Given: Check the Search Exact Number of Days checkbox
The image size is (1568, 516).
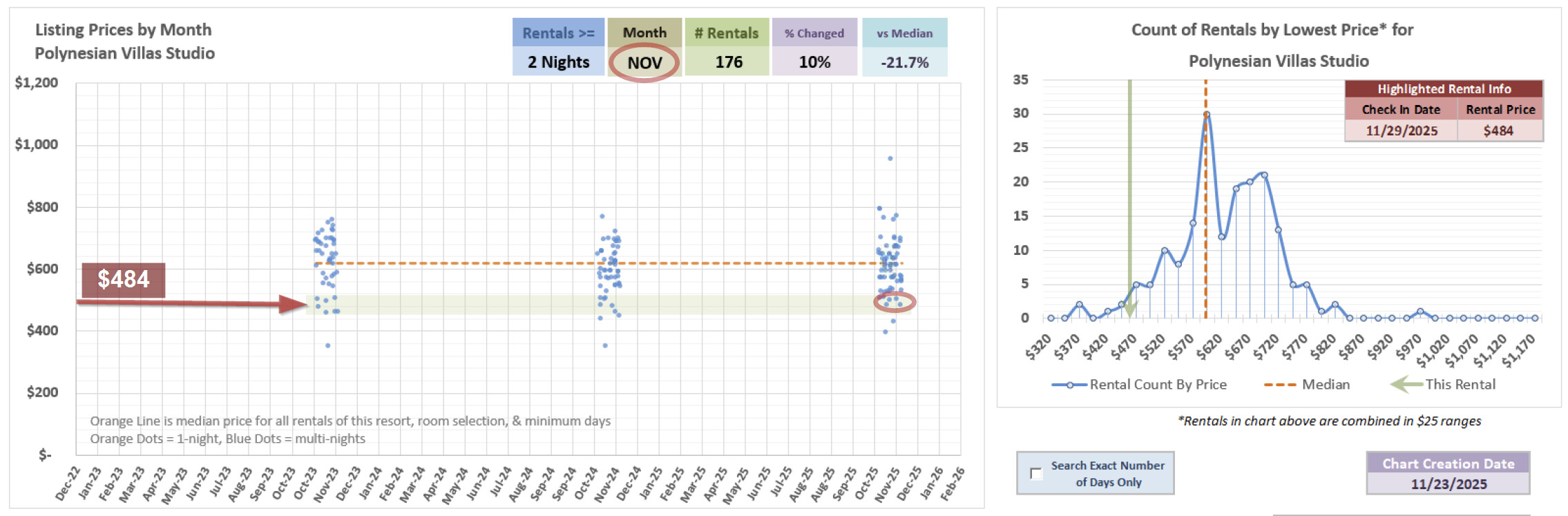Looking at the screenshot, I should [1035, 474].
